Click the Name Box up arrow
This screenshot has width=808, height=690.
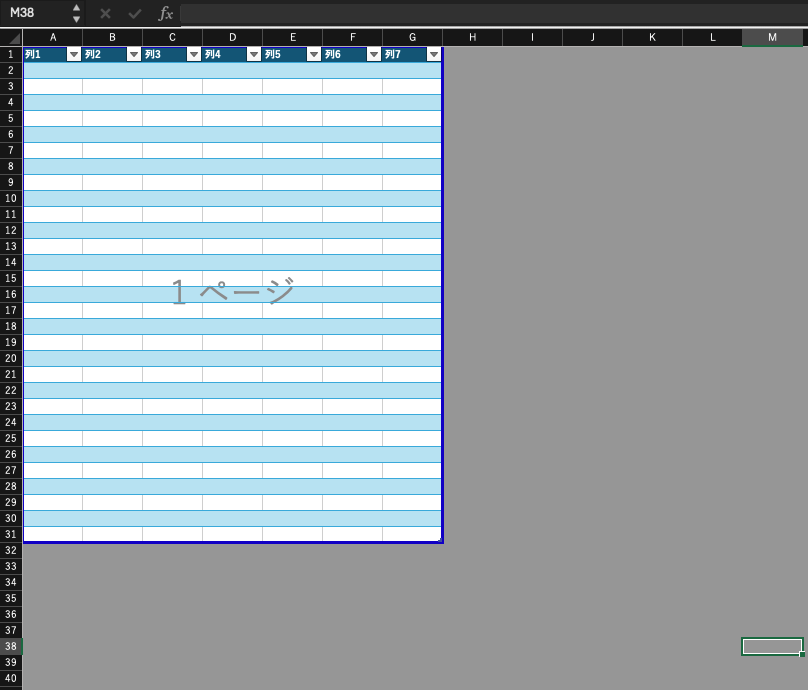click(77, 8)
